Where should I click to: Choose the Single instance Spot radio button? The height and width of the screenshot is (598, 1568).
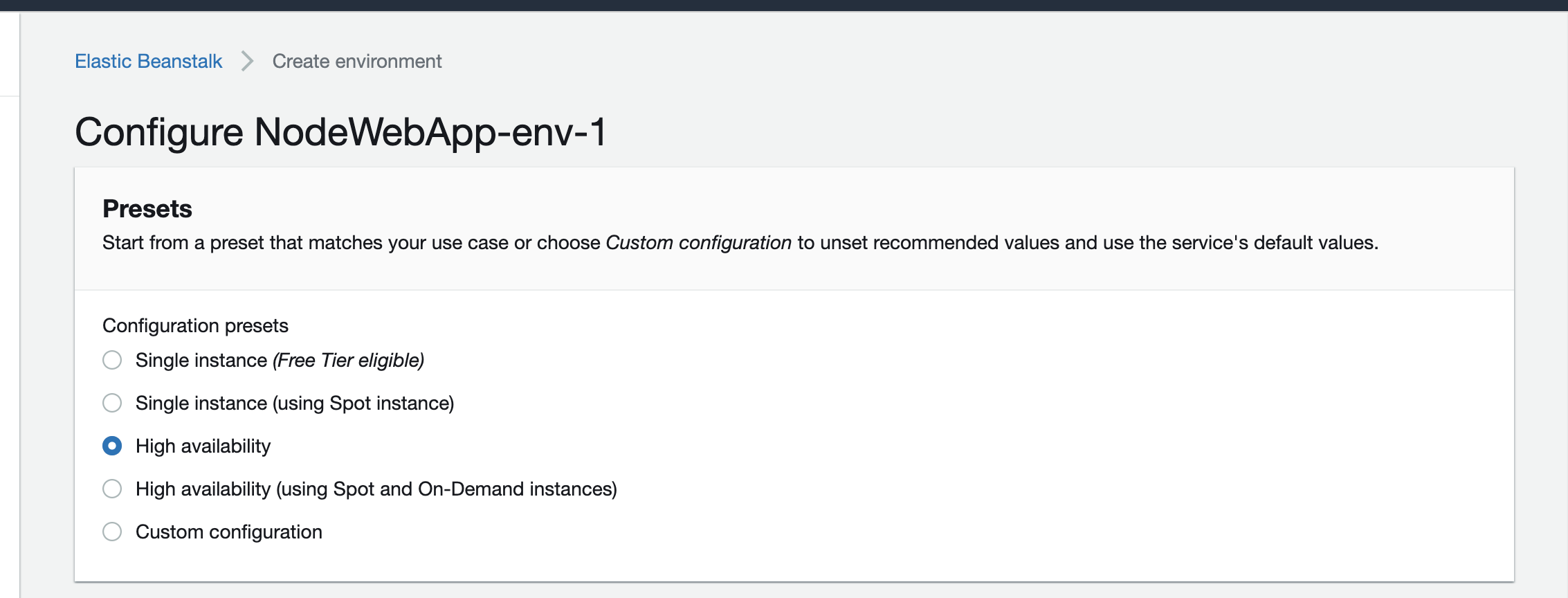(x=112, y=404)
